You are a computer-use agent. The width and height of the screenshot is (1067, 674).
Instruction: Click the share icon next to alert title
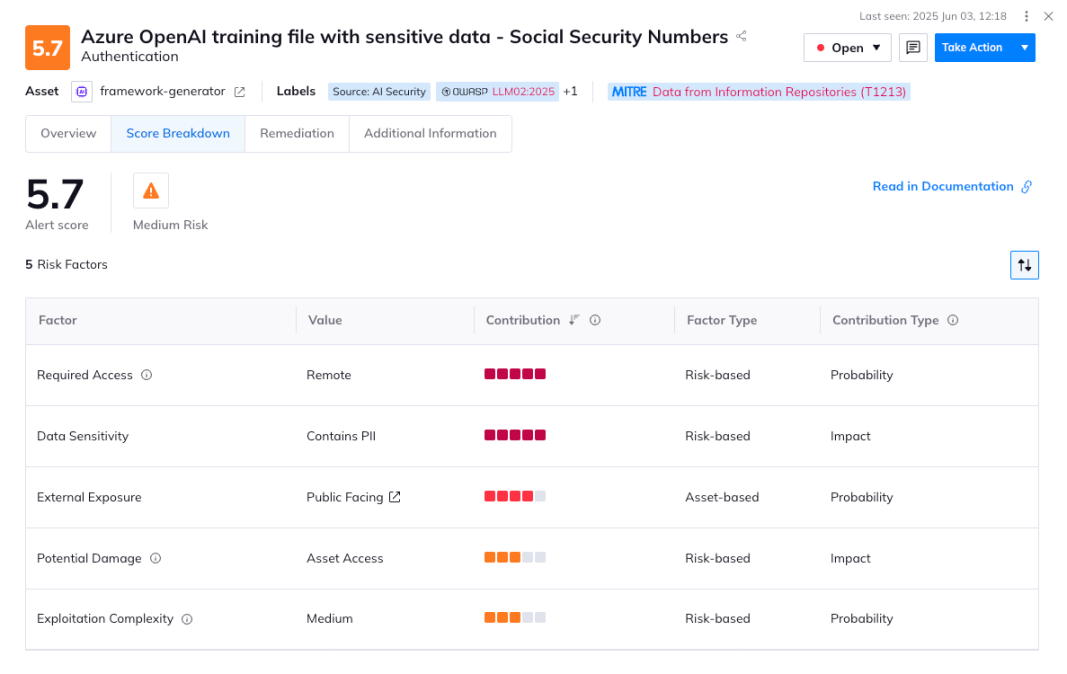pyautogui.click(x=742, y=36)
